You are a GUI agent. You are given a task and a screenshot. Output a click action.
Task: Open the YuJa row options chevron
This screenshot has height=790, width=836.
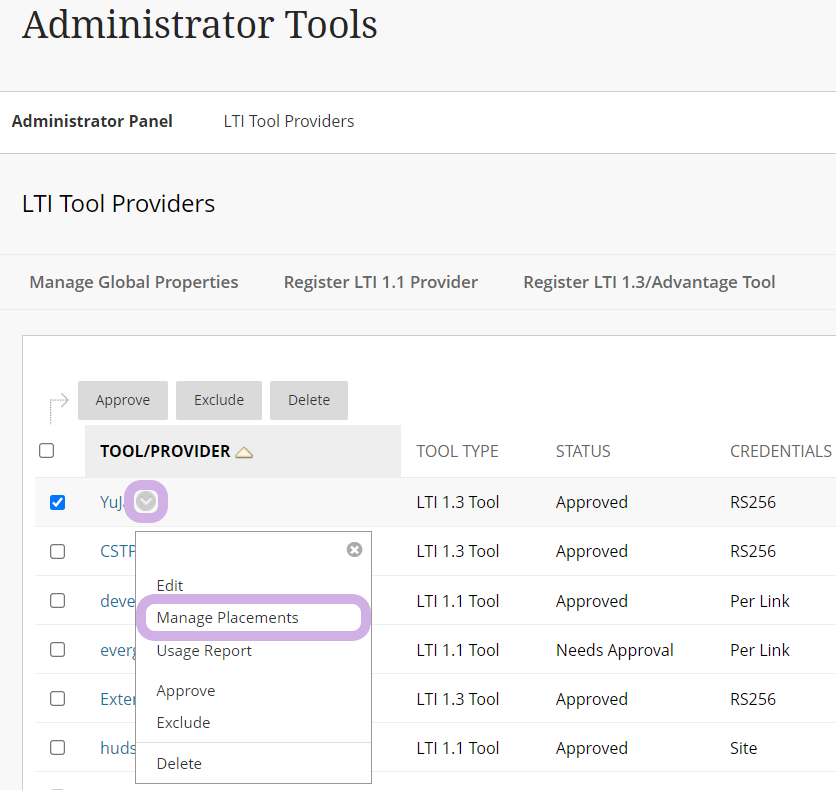click(147, 502)
